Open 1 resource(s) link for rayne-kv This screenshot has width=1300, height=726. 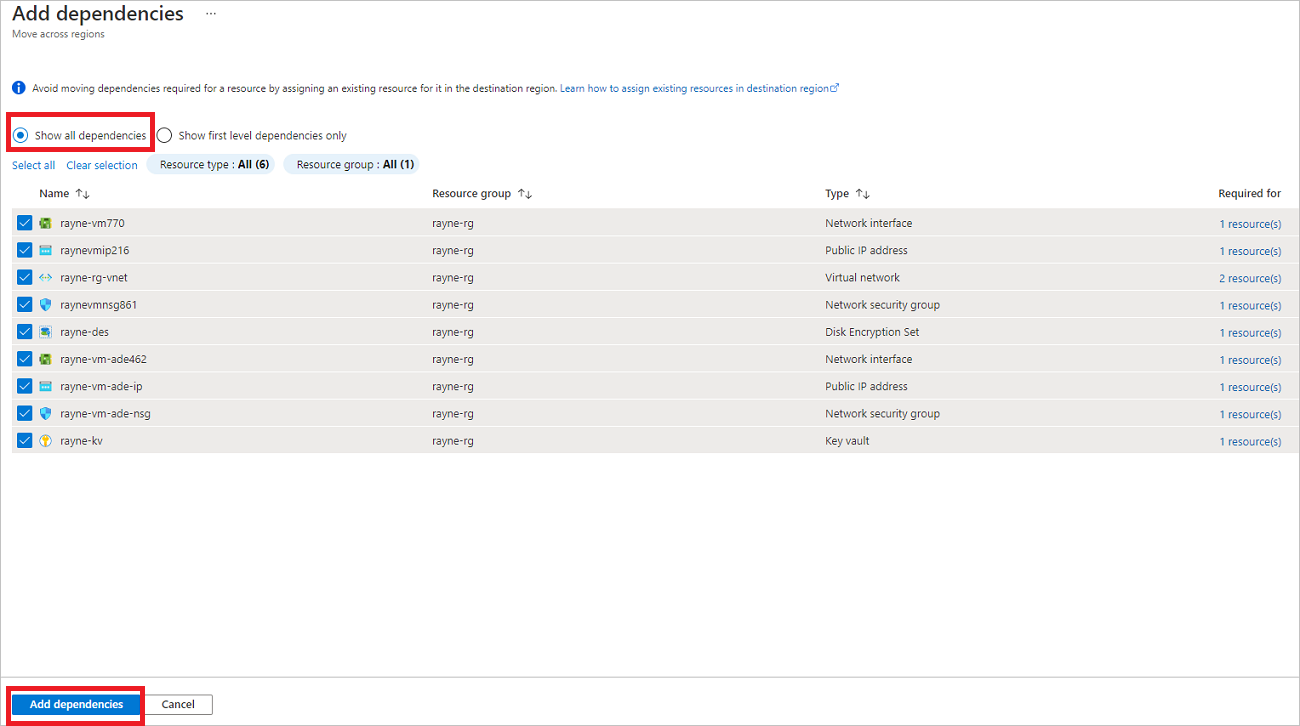(1250, 441)
